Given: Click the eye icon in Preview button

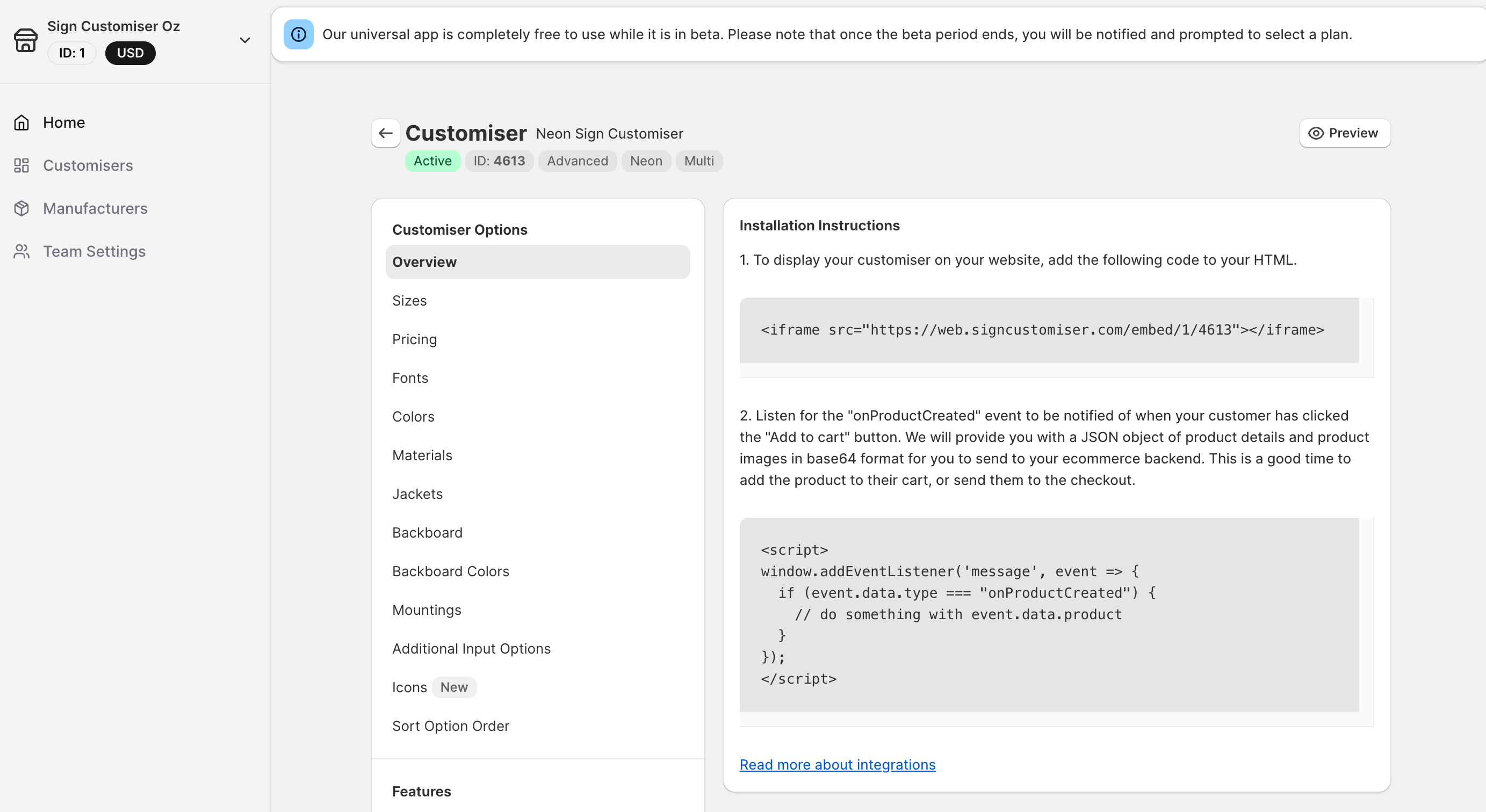Looking at the screenshot, I should [1316, 133].
